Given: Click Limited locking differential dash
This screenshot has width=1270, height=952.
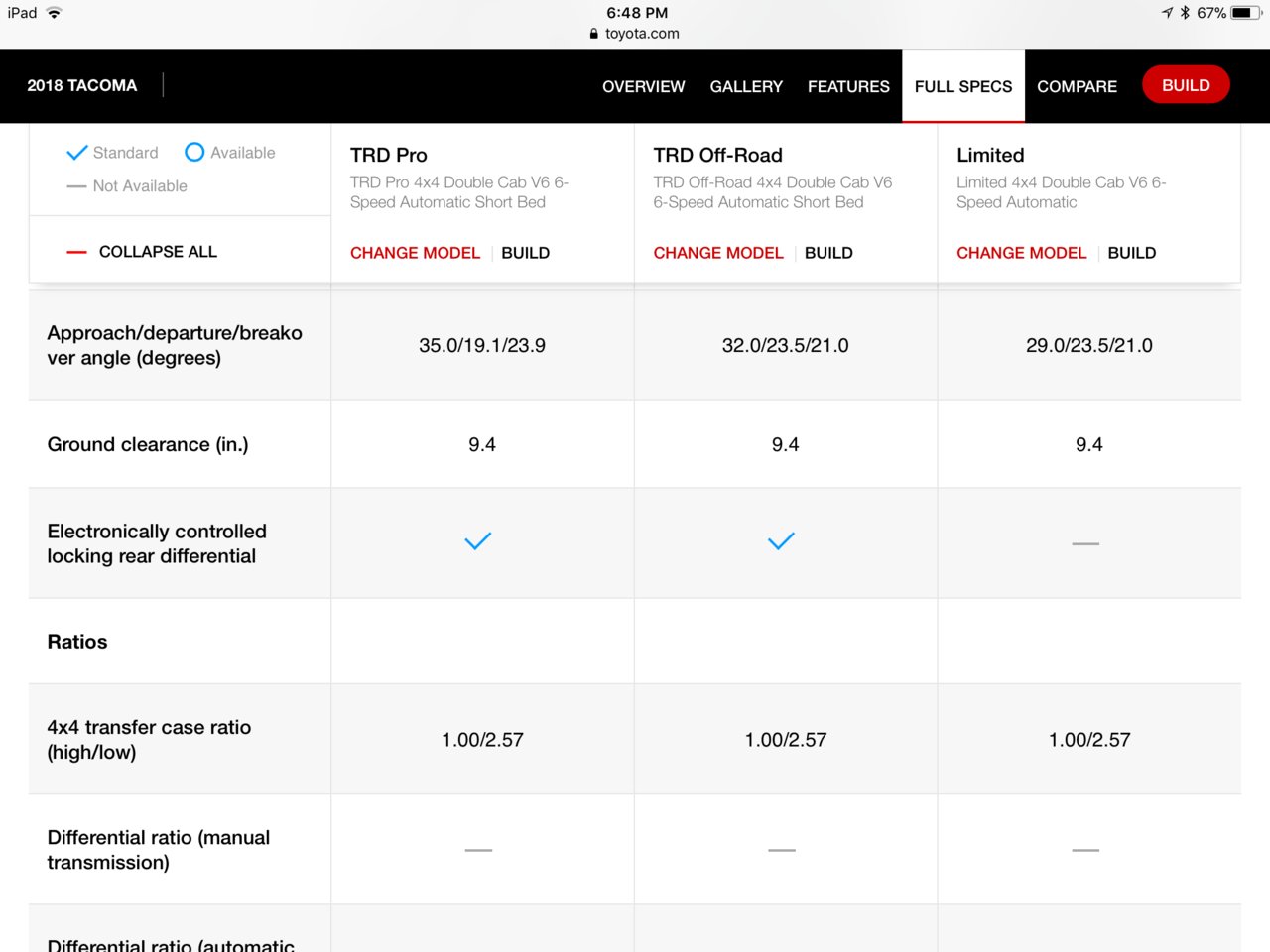Looking at the screenshot, I should tap(1085, 543).
